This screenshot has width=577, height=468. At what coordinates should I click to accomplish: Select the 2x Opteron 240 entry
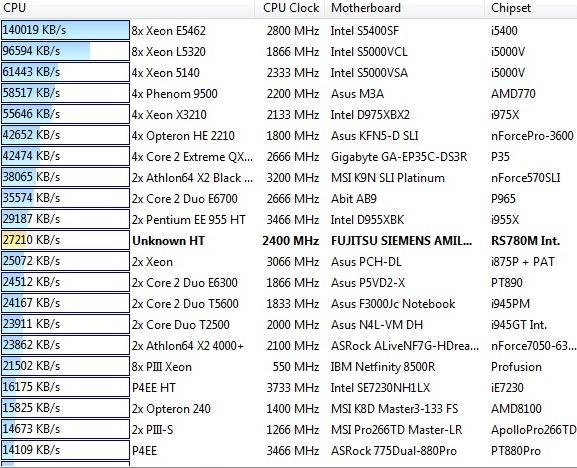pyautogui.click(x=171, y=408)
